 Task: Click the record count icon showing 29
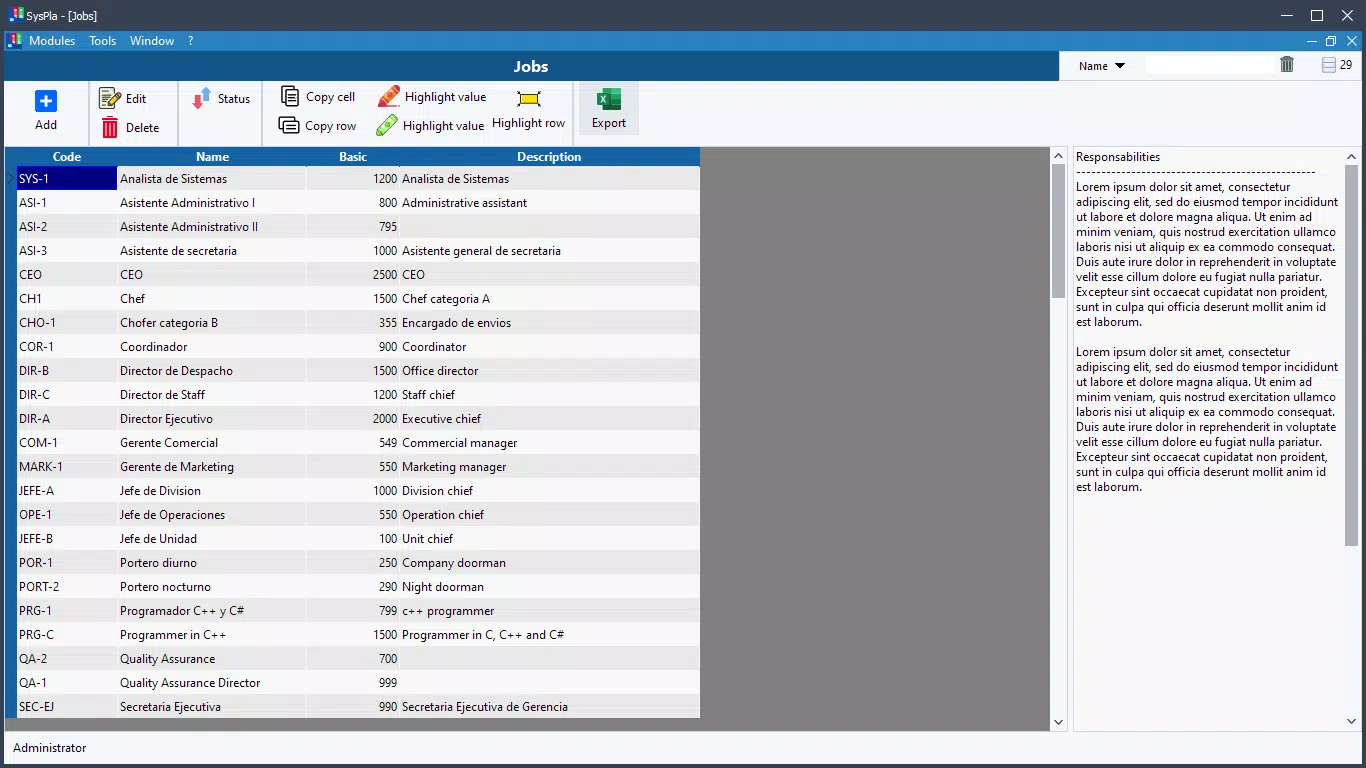coord(1329,65)
